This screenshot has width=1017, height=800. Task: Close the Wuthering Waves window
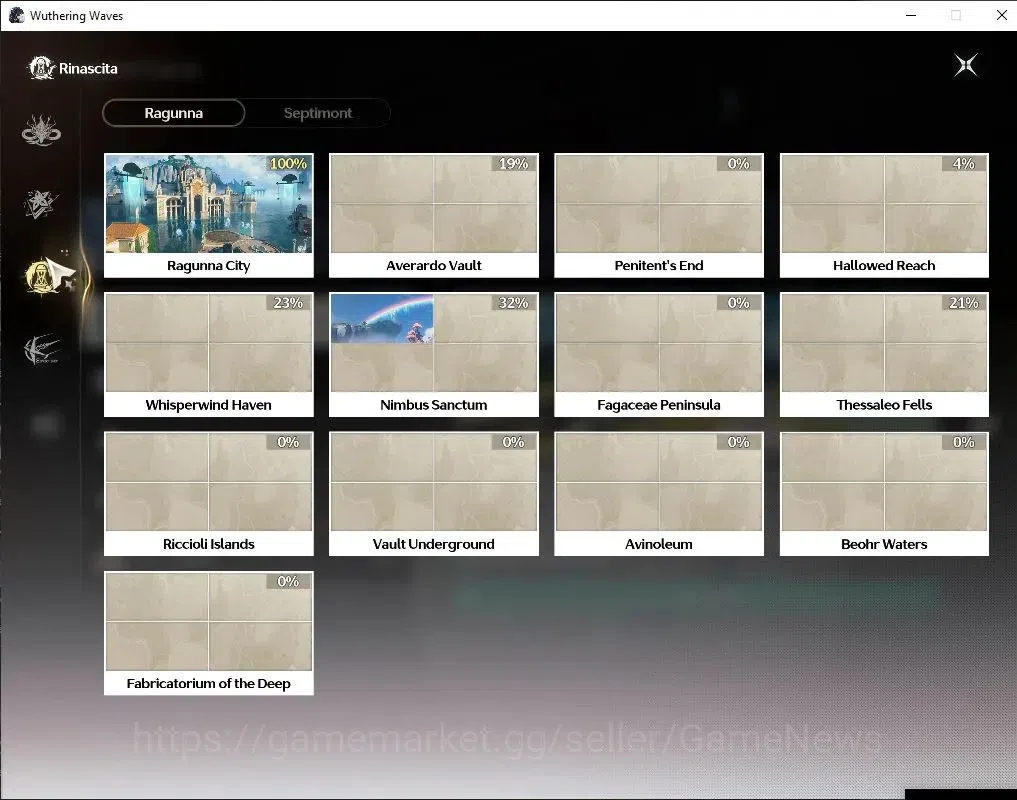(1001, 16)
